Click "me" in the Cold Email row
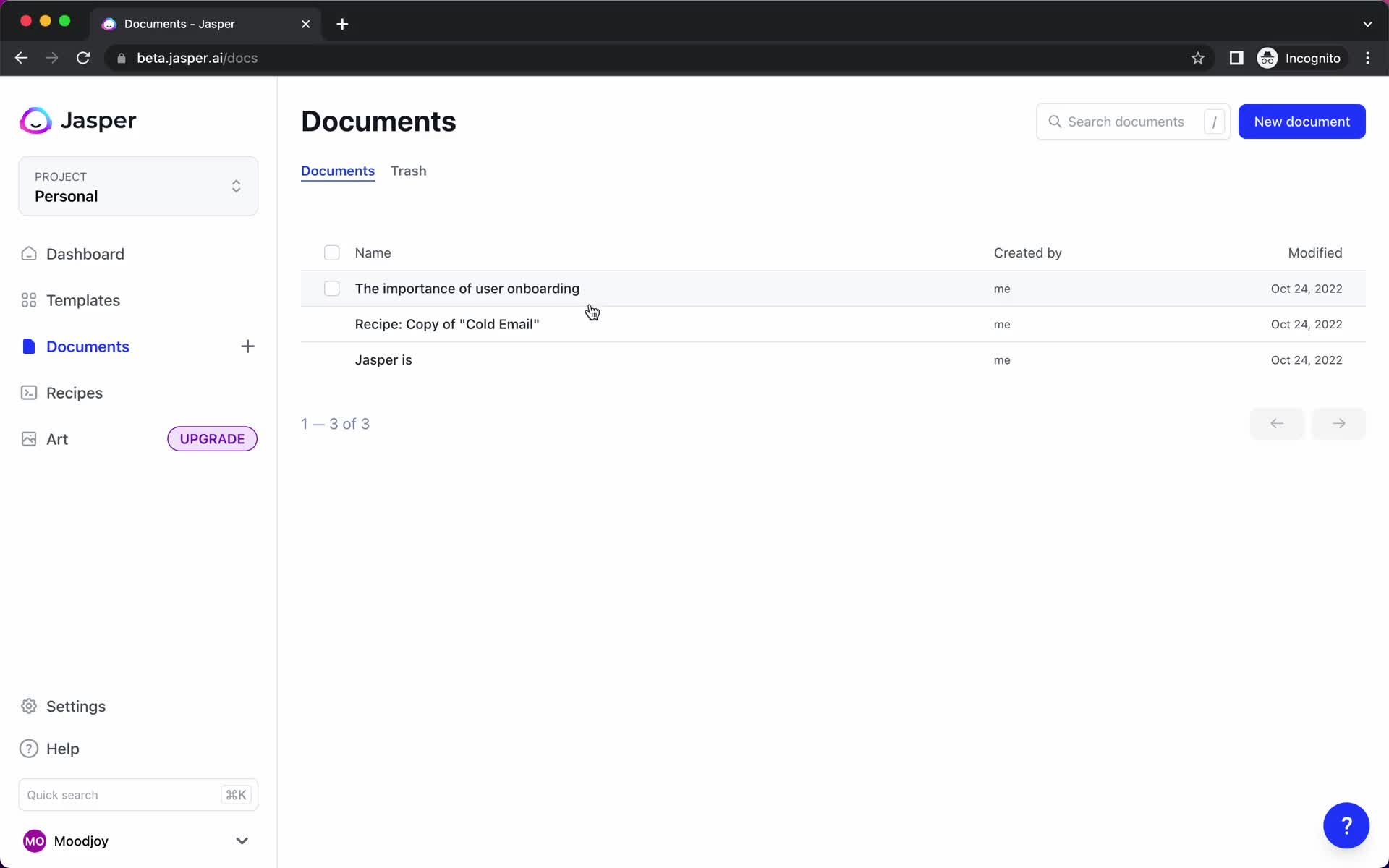The height and width of the screenshot is (868, 1389). click(x=1002, y=325)
